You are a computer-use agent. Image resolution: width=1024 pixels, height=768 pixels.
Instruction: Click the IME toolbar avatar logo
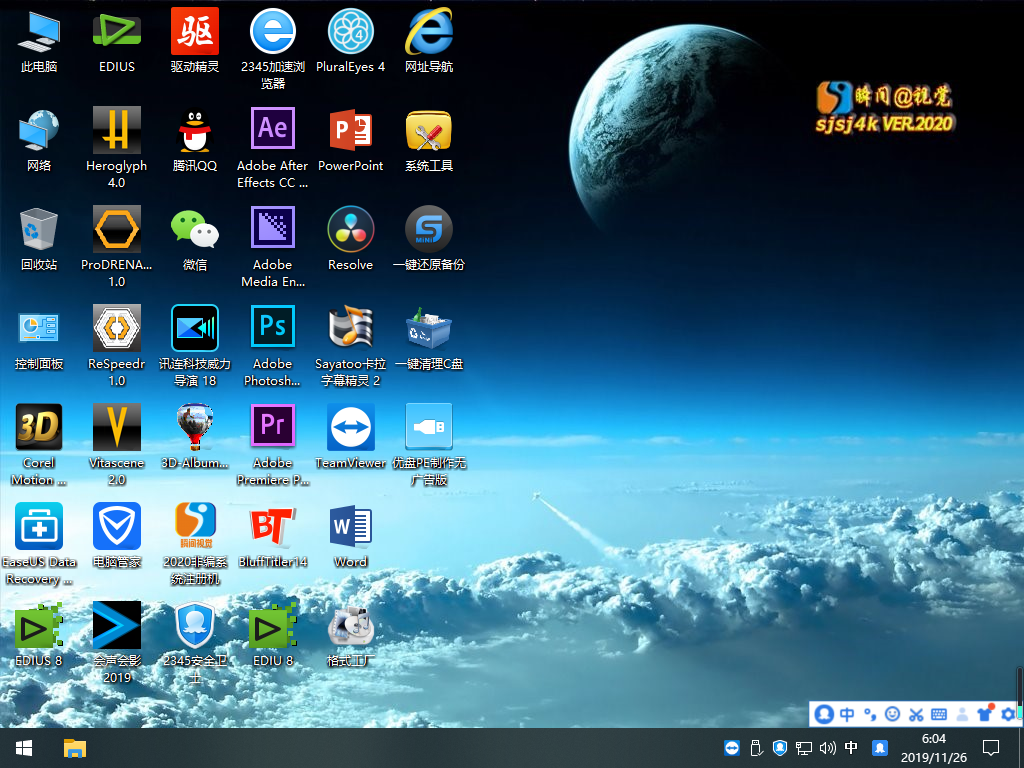(824, 714)
